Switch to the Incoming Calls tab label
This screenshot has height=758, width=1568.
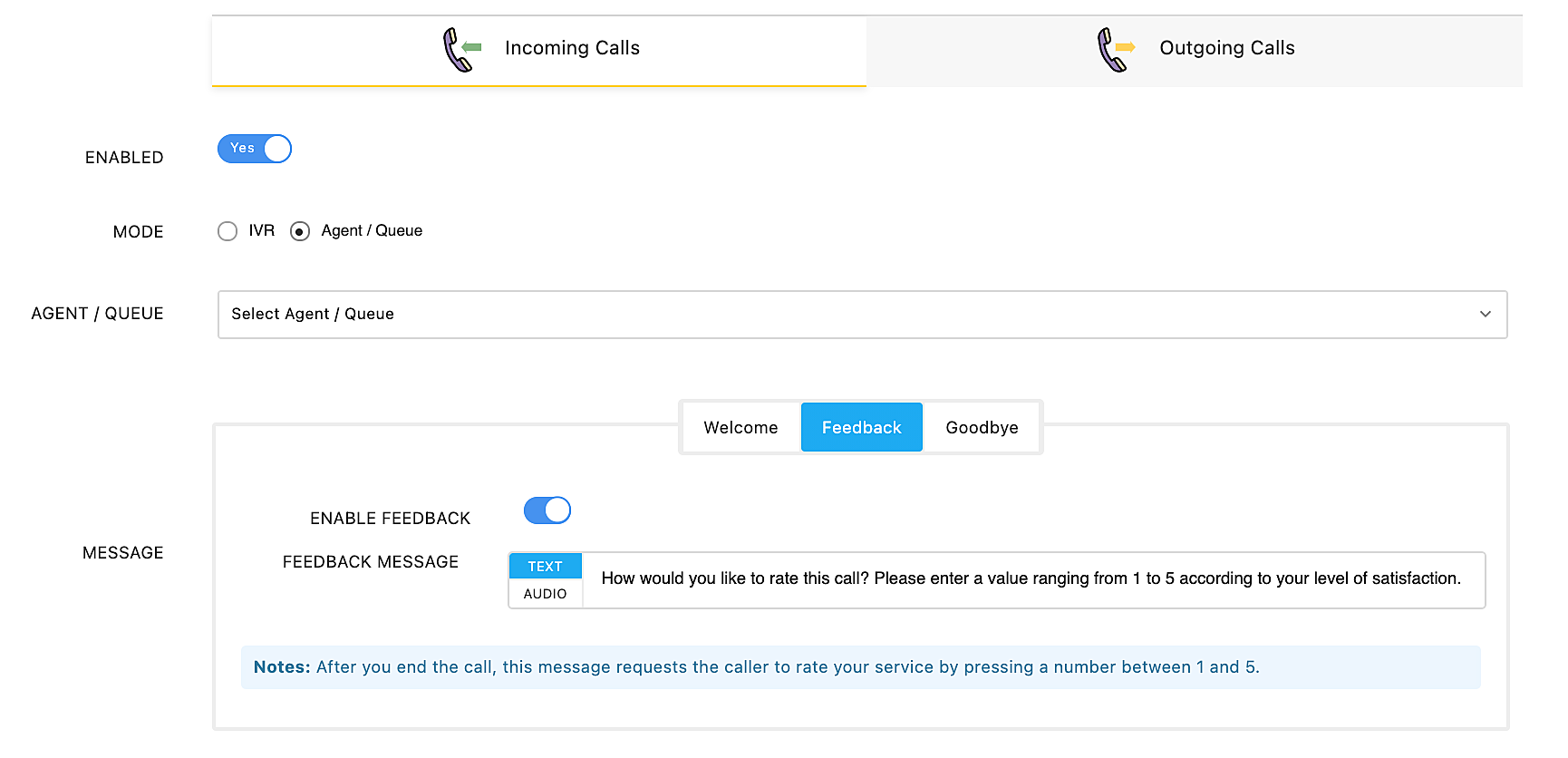[x=572, y=48]
